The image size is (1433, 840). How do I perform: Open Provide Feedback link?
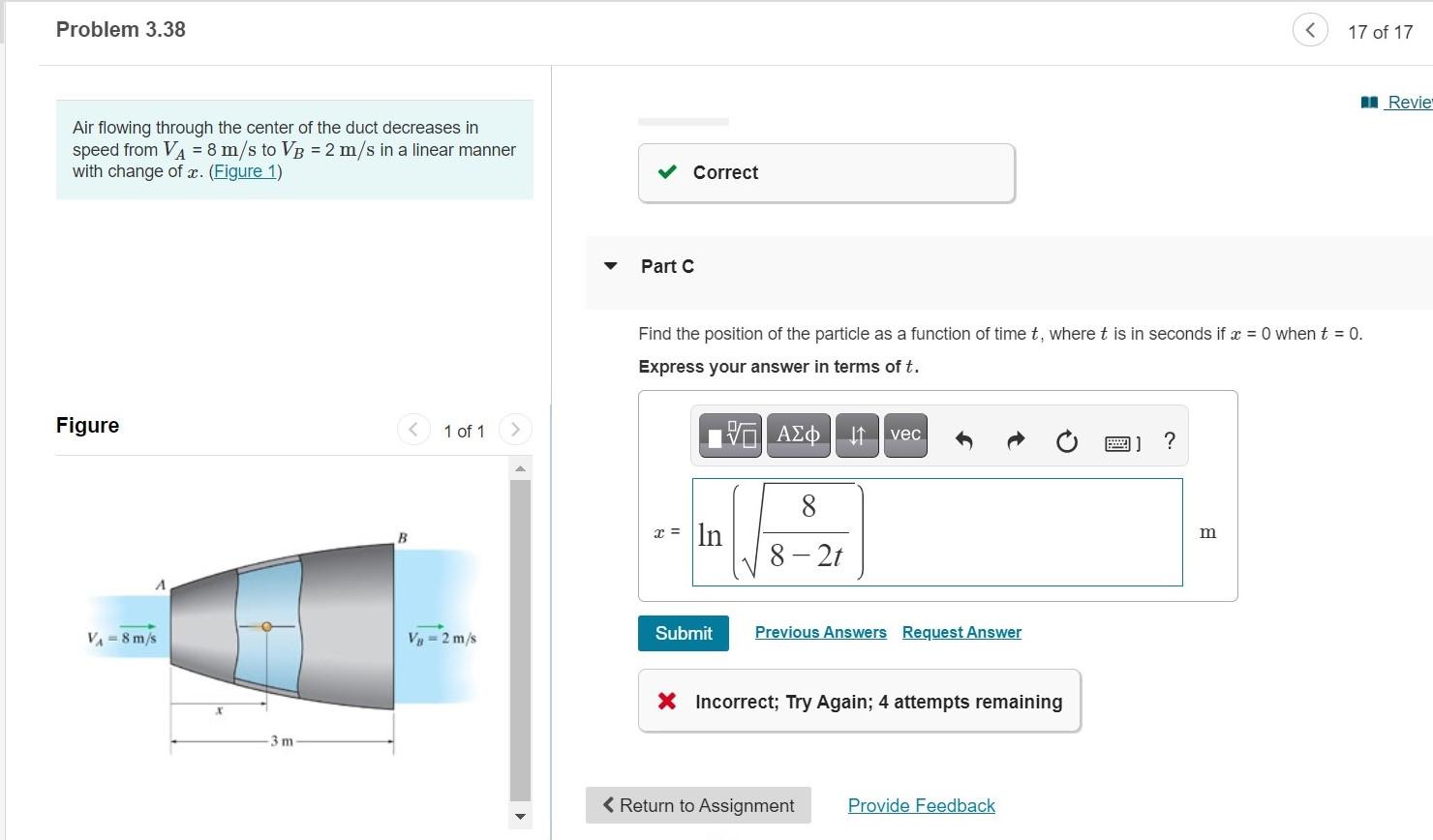point(922,805)
